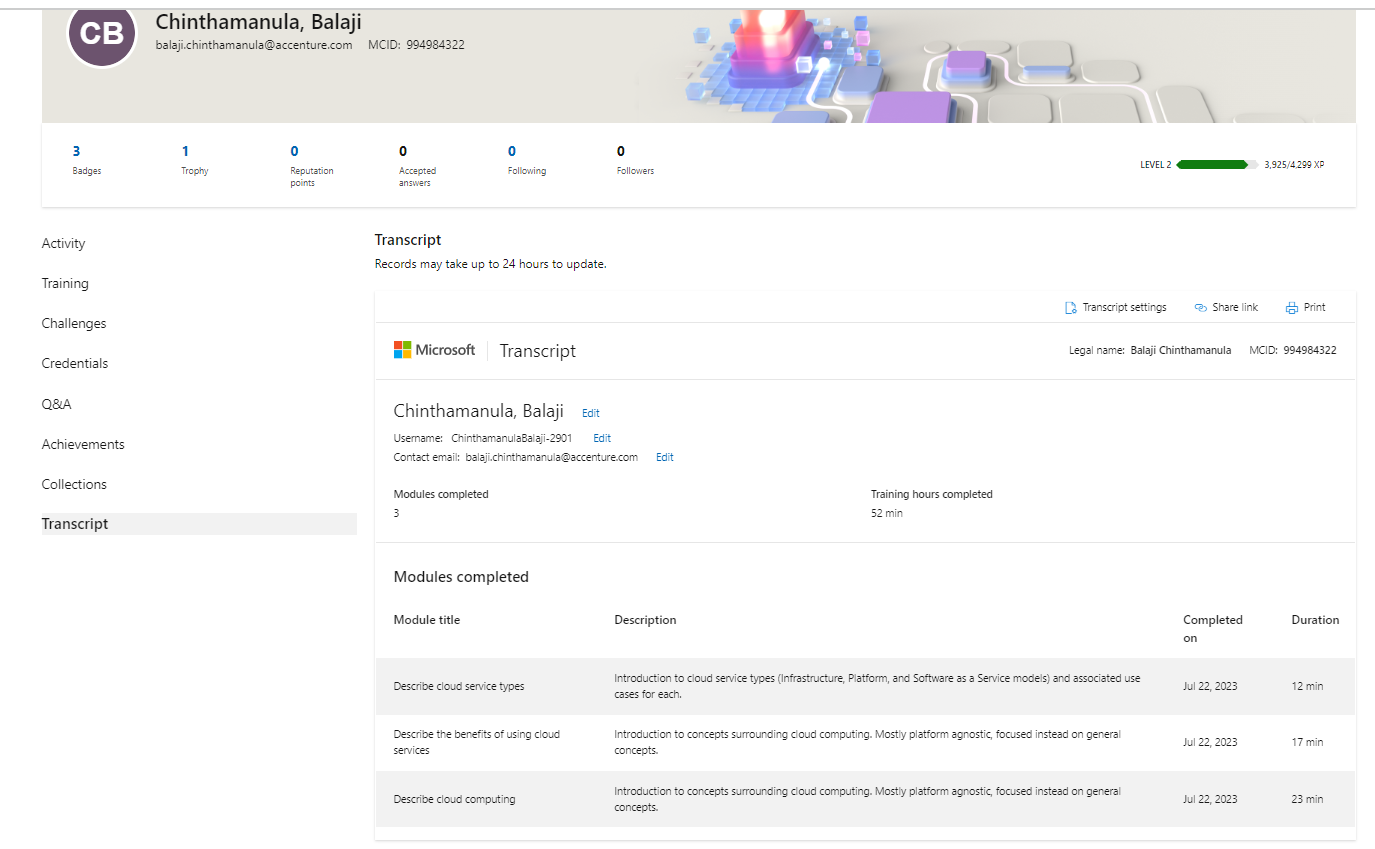Viewport: 1375px width, 849px height.
Task: View the 3 Badges count
Action: 87,160
